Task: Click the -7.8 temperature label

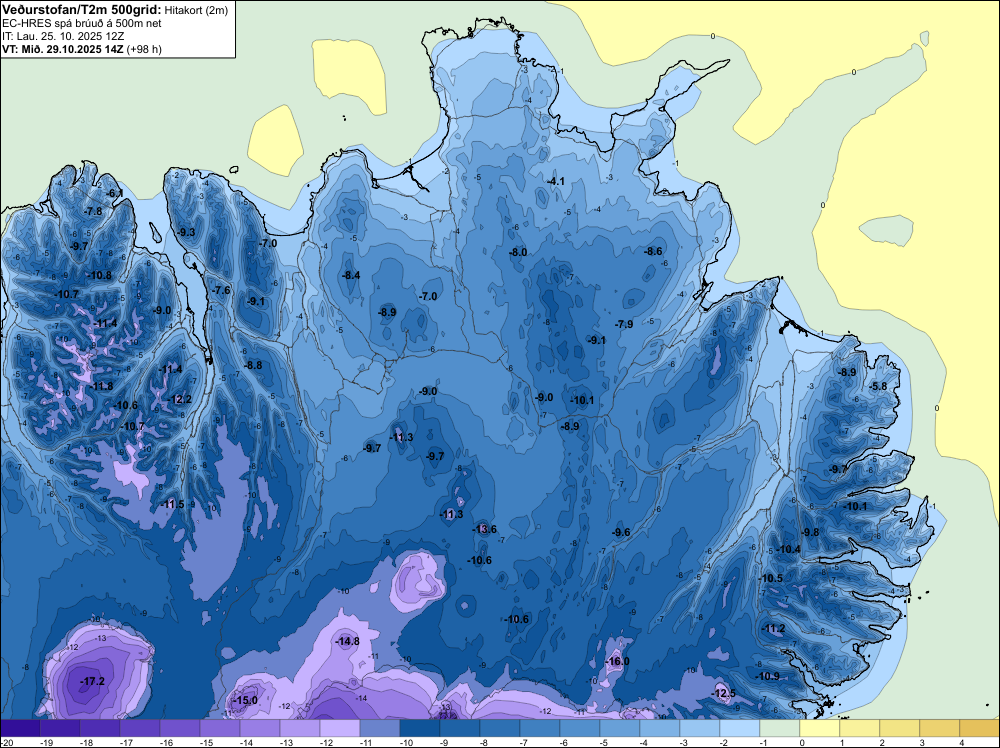Action: tap(93, 212)
